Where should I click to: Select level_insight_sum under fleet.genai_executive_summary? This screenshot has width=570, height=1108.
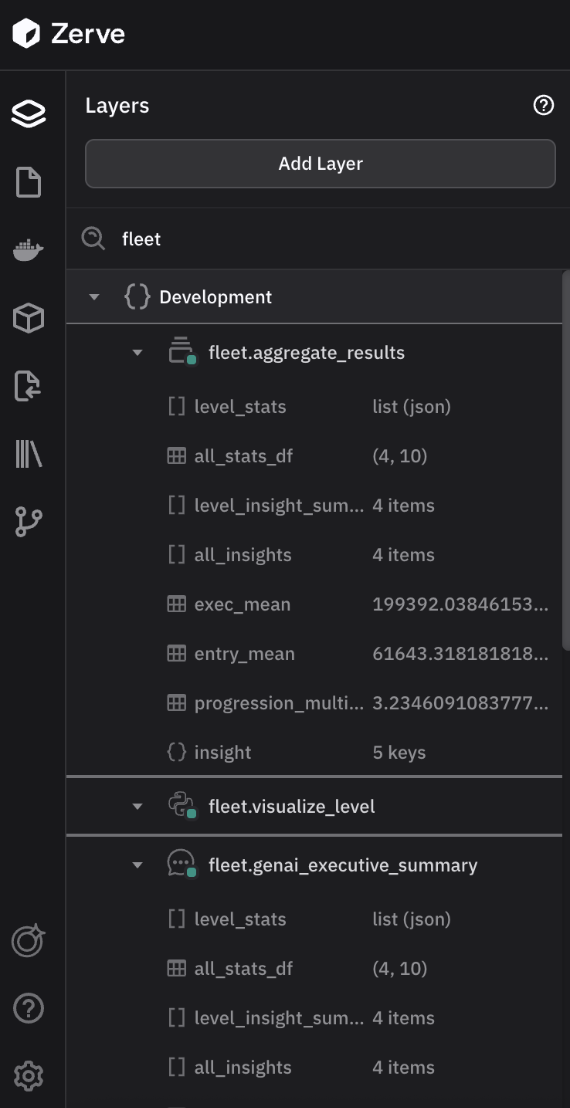pyautogui.click(x=279, y=1018)
